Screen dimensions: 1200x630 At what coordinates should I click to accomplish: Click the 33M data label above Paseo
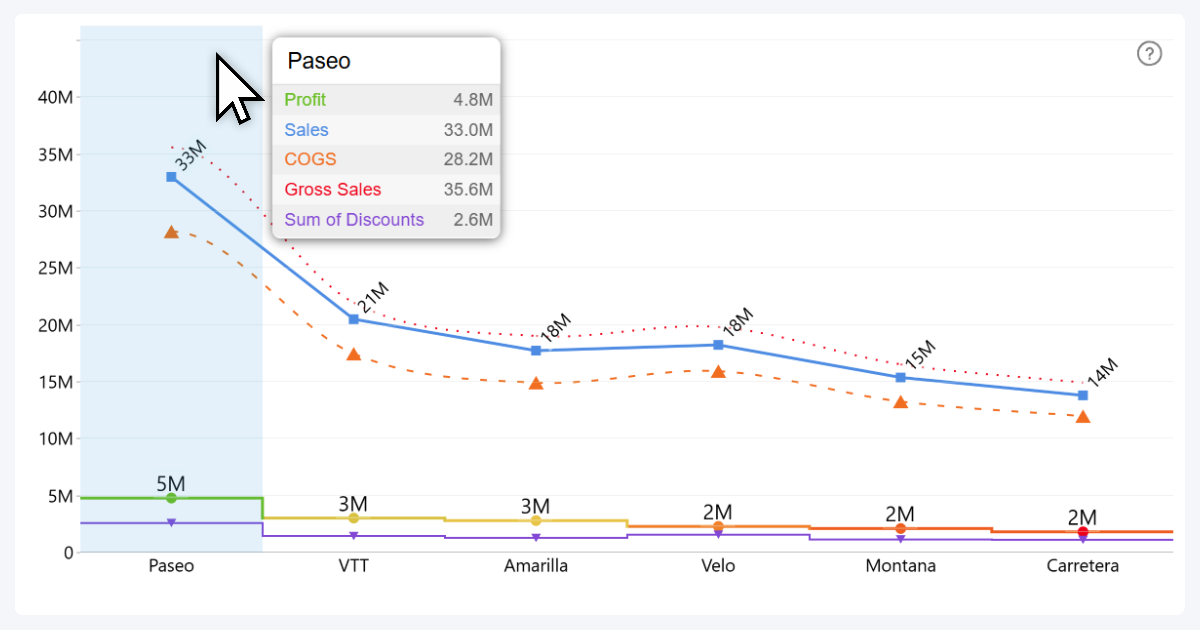tap(190, 155)
